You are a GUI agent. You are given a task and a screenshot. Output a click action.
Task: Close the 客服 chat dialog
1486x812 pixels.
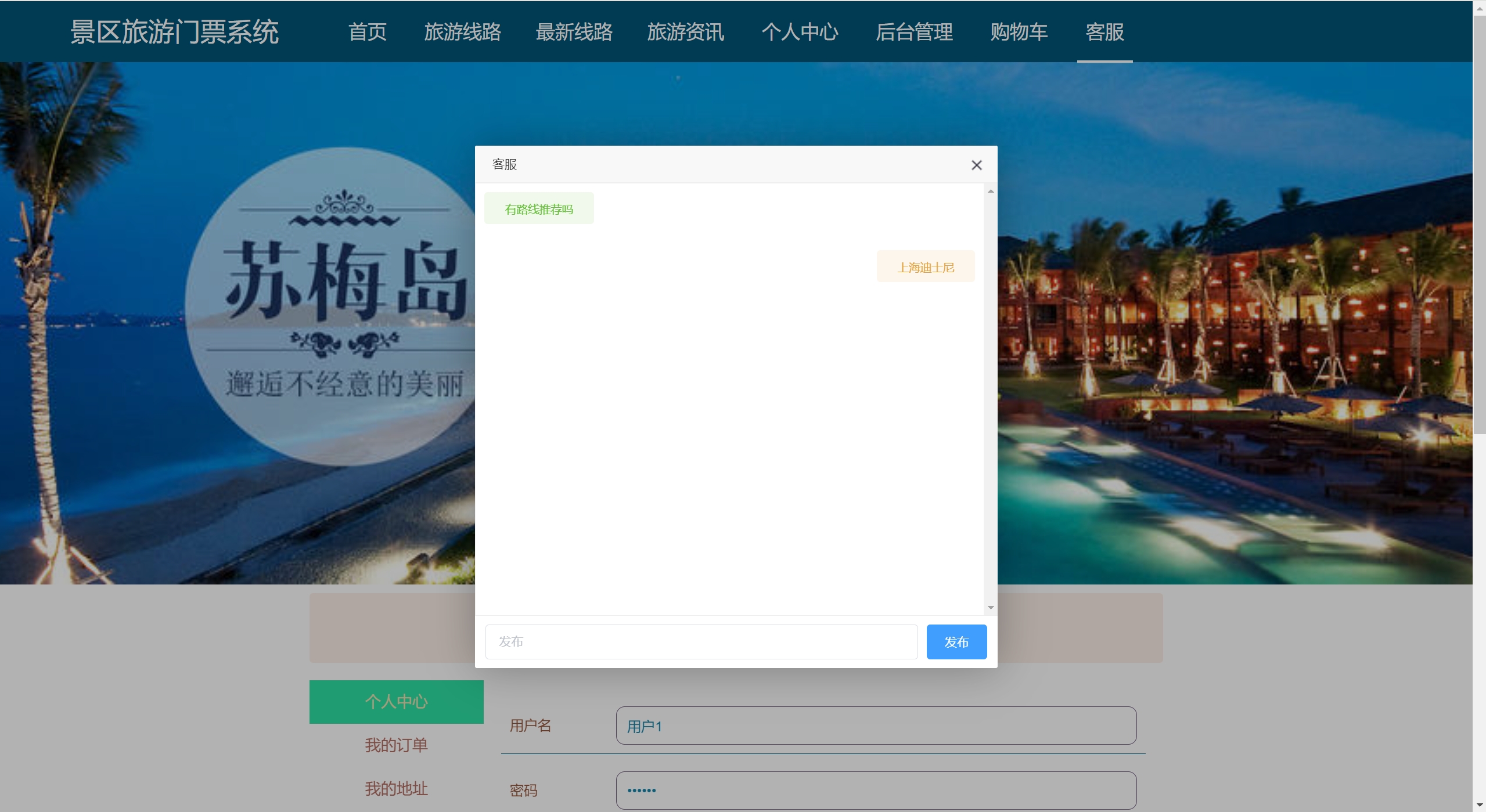point(976,165)
